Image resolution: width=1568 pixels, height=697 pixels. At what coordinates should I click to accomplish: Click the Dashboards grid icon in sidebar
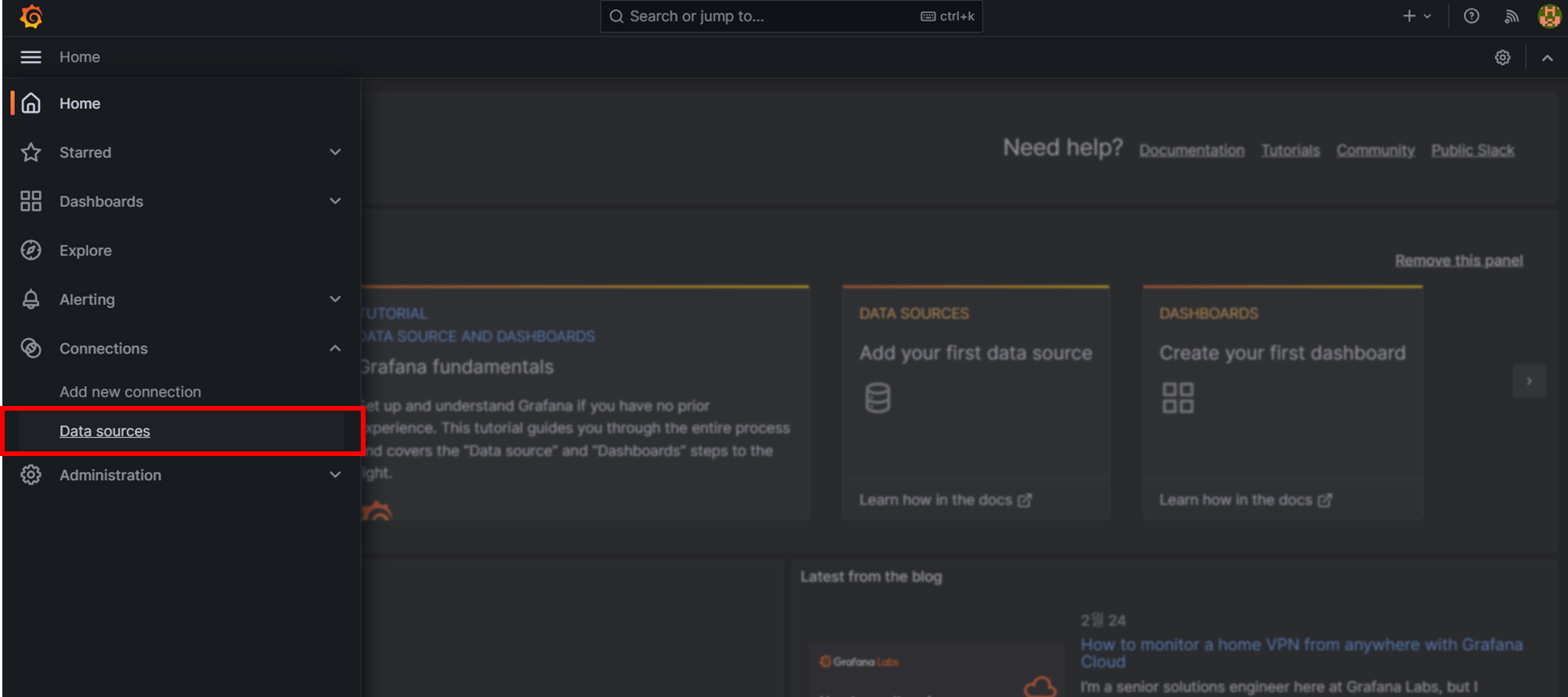pyautogui.click(x=31, y=201)
